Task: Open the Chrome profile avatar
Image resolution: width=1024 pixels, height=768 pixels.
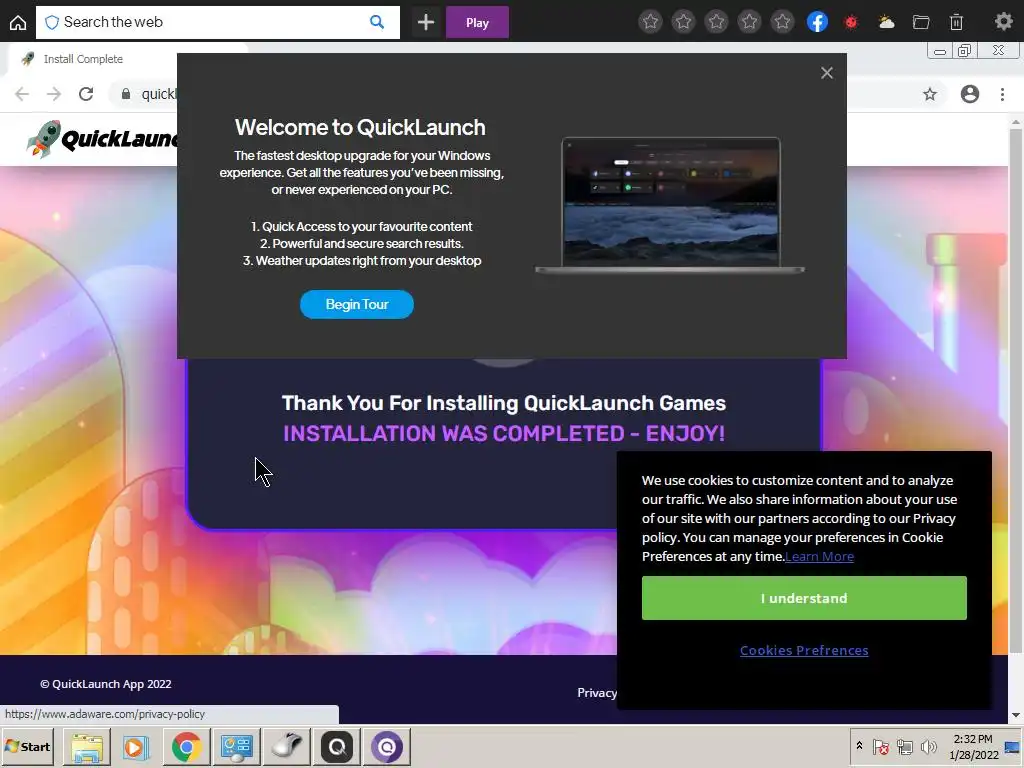Action: [x=970, y=94]
